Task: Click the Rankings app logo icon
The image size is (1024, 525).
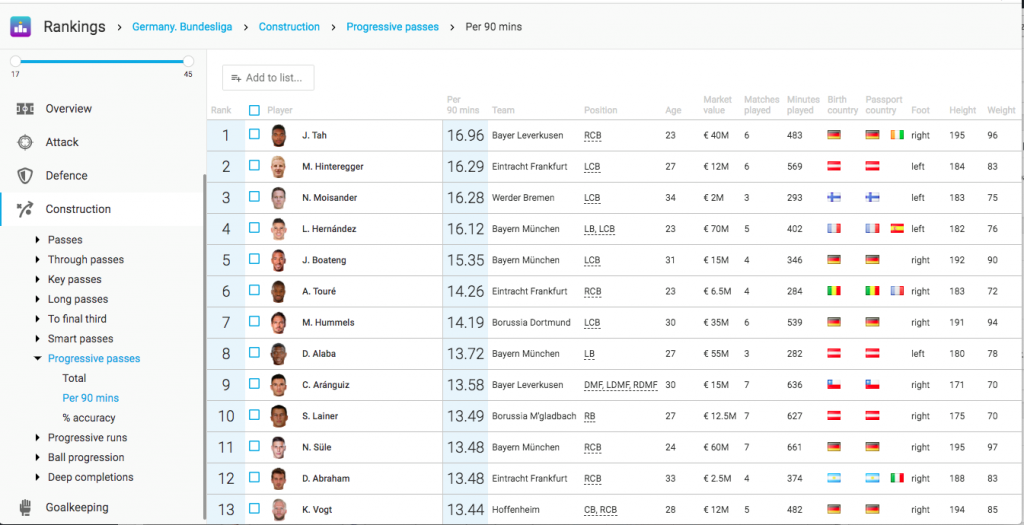Action: tap(20, 27)
